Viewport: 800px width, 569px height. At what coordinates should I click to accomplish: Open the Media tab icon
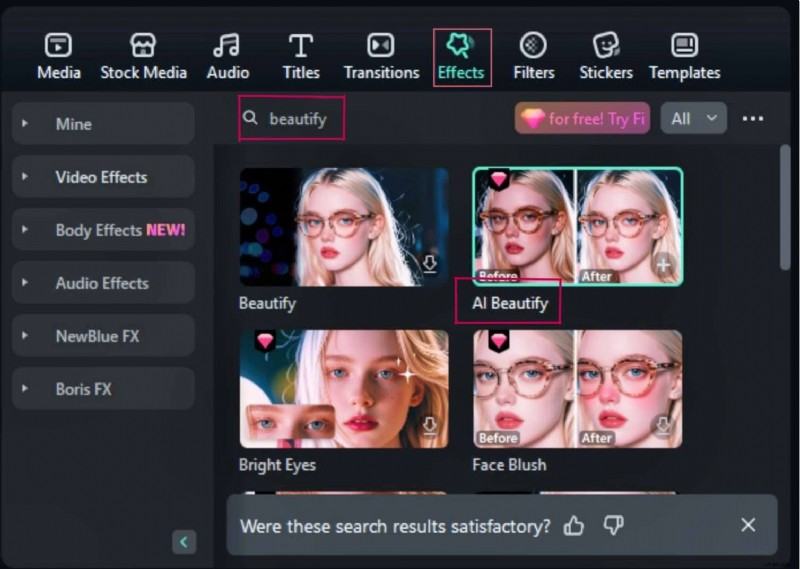(58, 45)
